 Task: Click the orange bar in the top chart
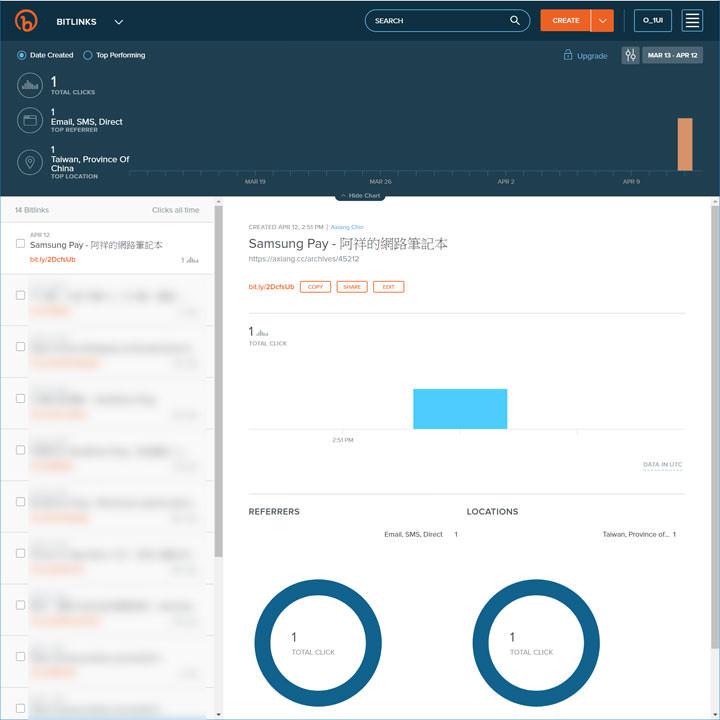click(x=685, y=144)
